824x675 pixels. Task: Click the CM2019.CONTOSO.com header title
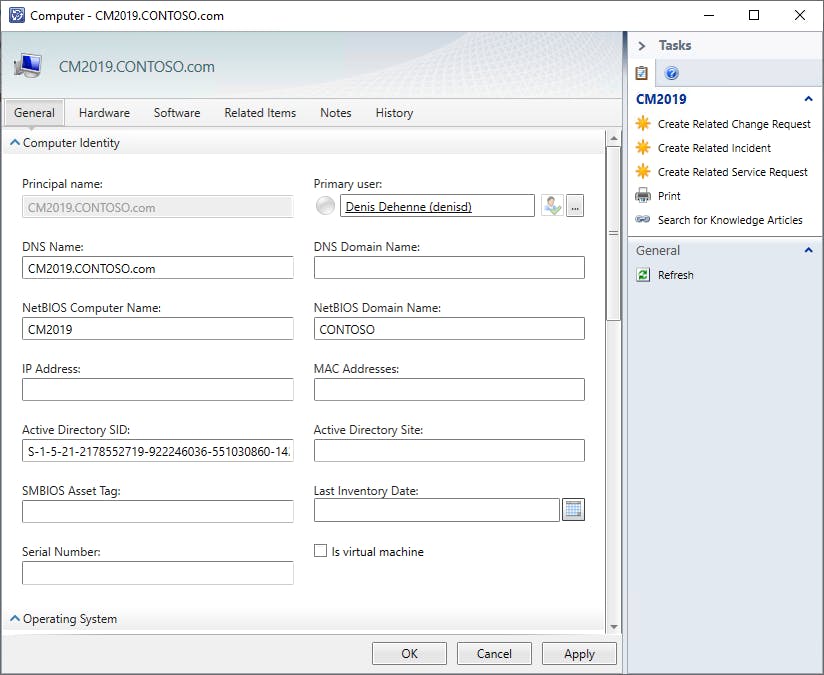pos(137,67)
